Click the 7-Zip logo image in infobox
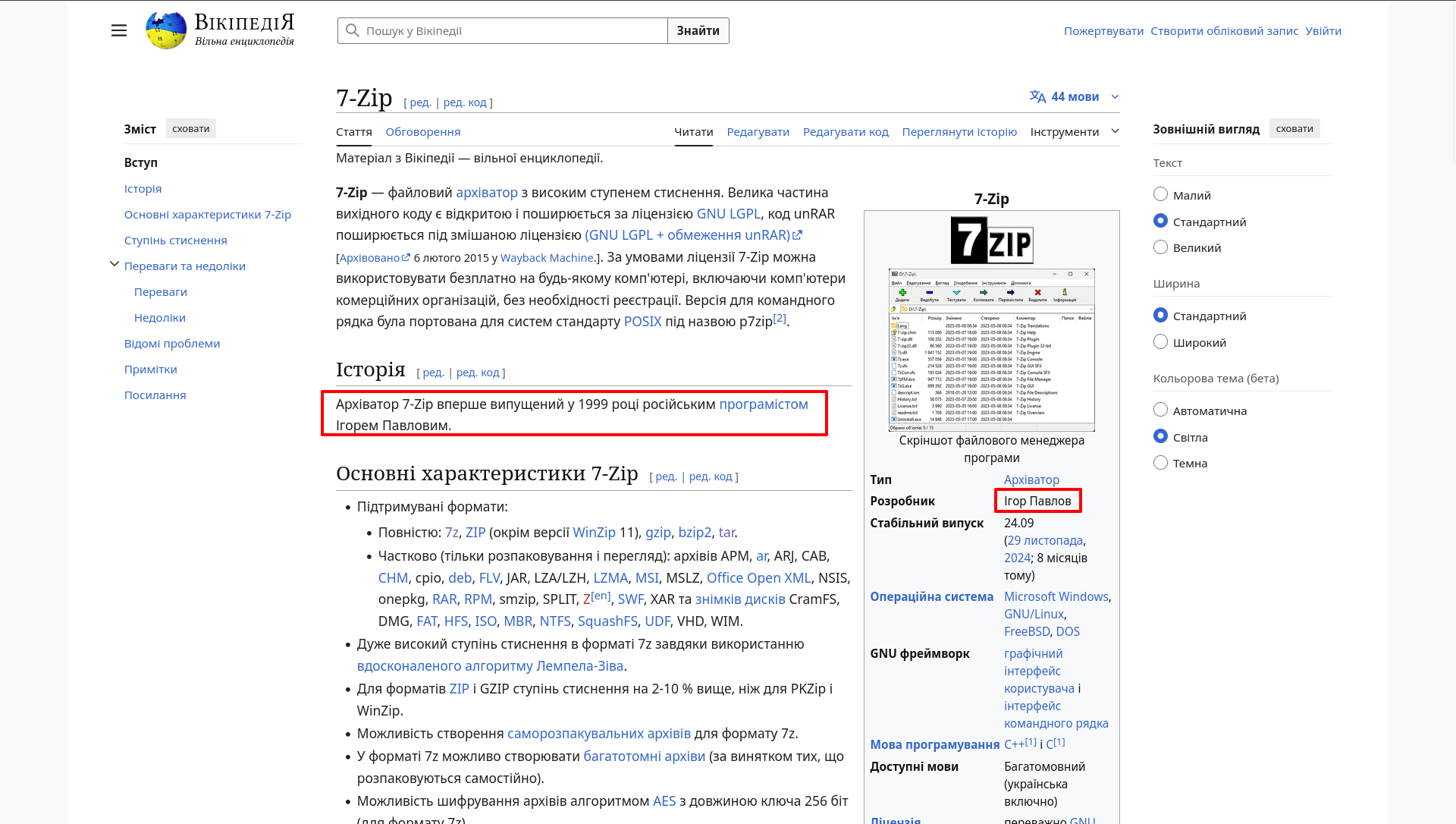This screenshot has width=1456, height=824. [991, 240]
